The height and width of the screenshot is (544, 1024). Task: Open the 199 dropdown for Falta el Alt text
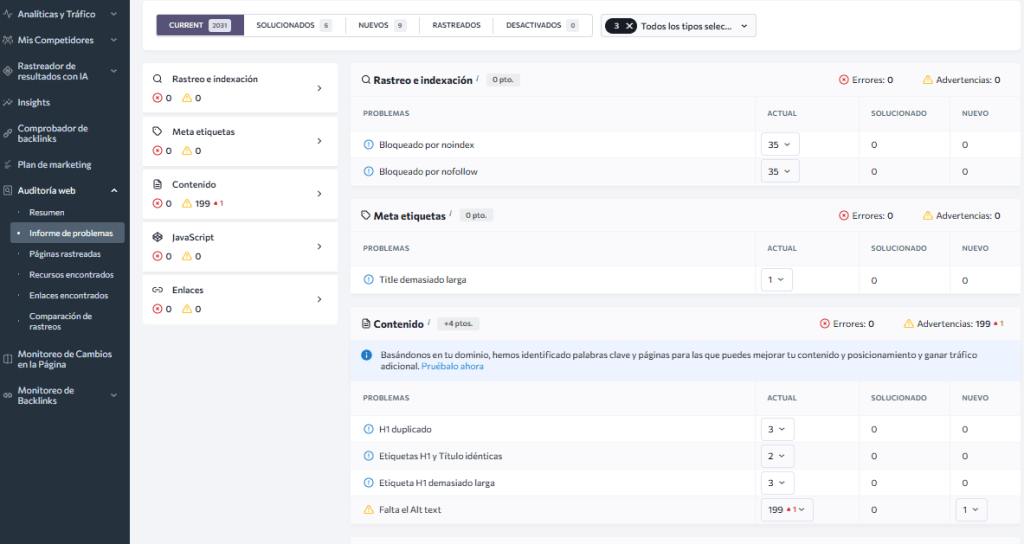(x=786, y=510)
